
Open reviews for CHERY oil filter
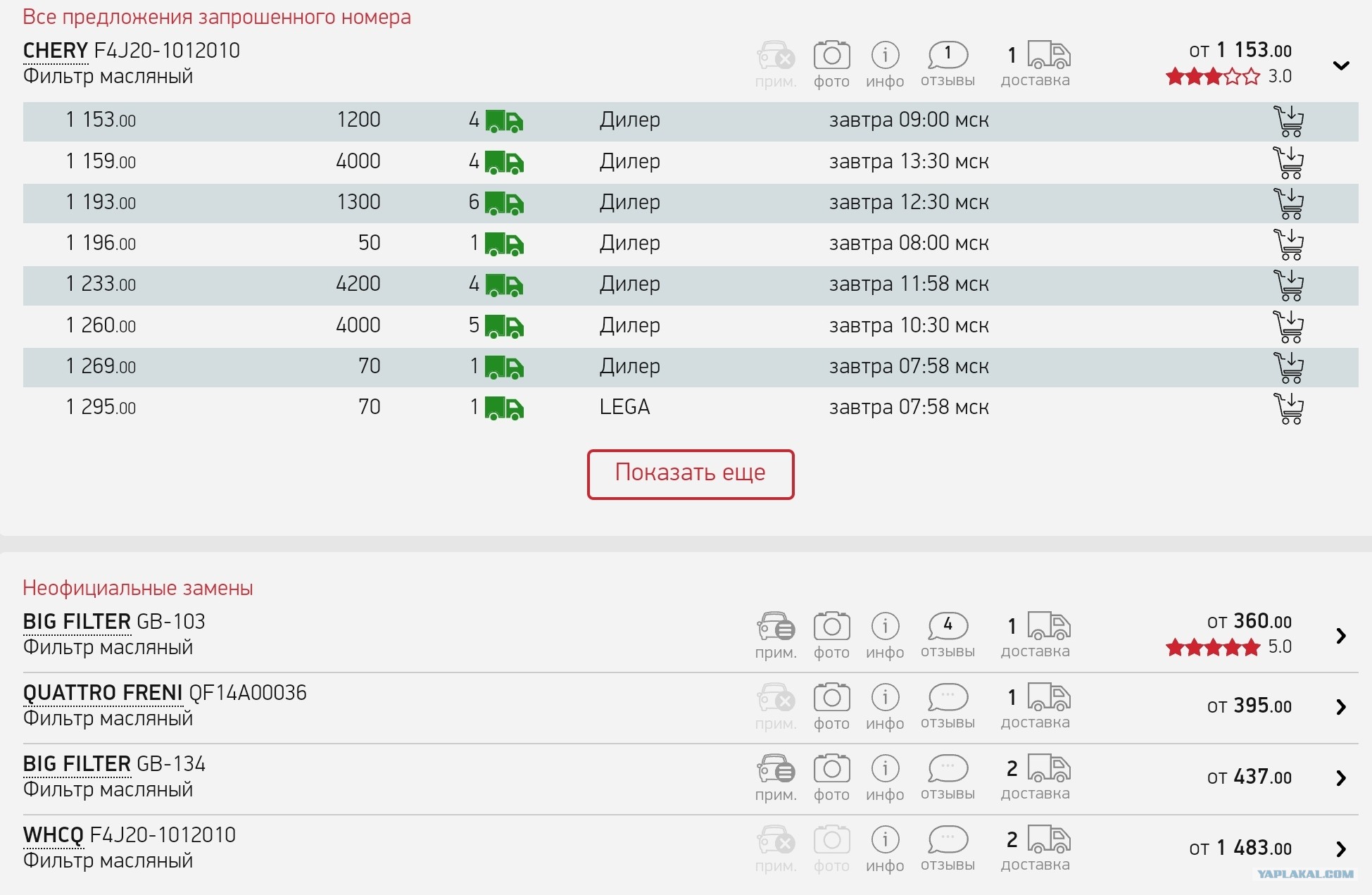[948, 65]
